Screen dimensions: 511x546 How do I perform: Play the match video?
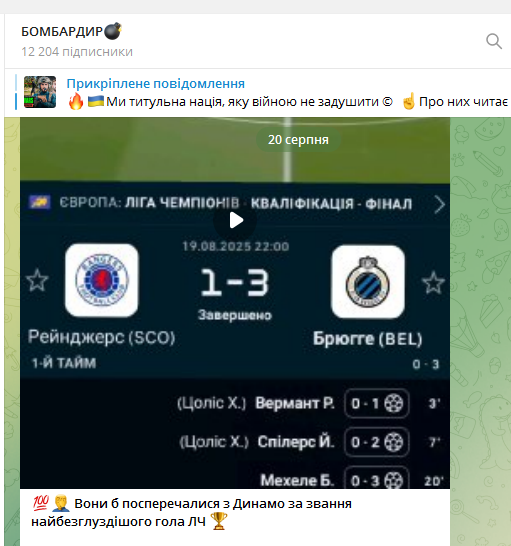235,220
